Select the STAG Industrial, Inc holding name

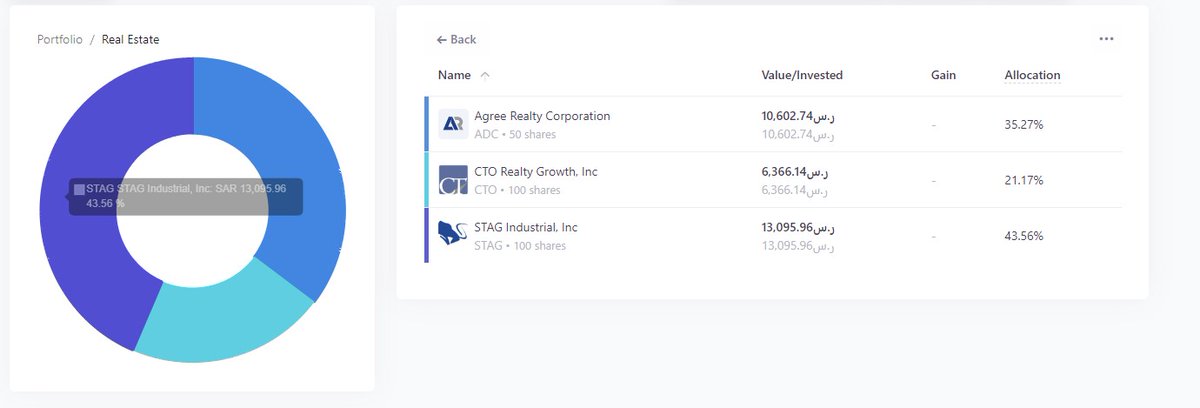click(x=526, y=228)
